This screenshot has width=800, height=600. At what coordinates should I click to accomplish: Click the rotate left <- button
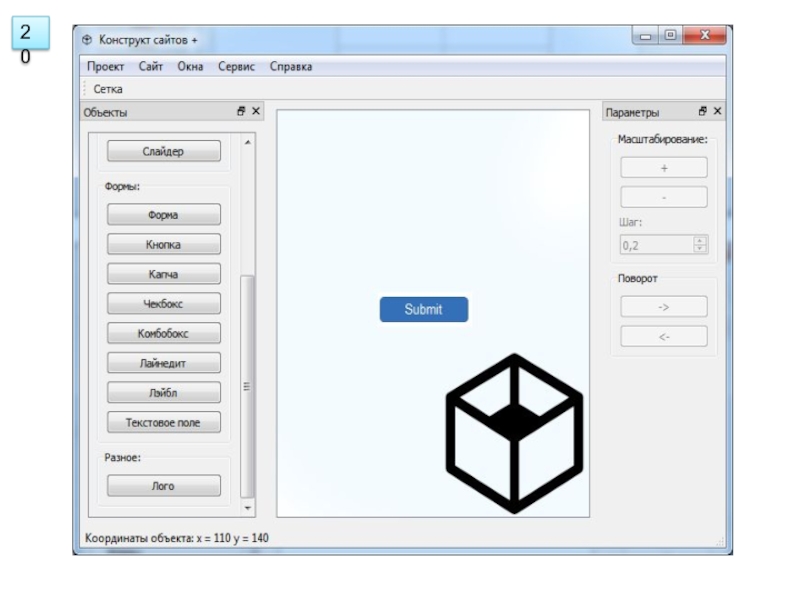(x=664, y=337)
